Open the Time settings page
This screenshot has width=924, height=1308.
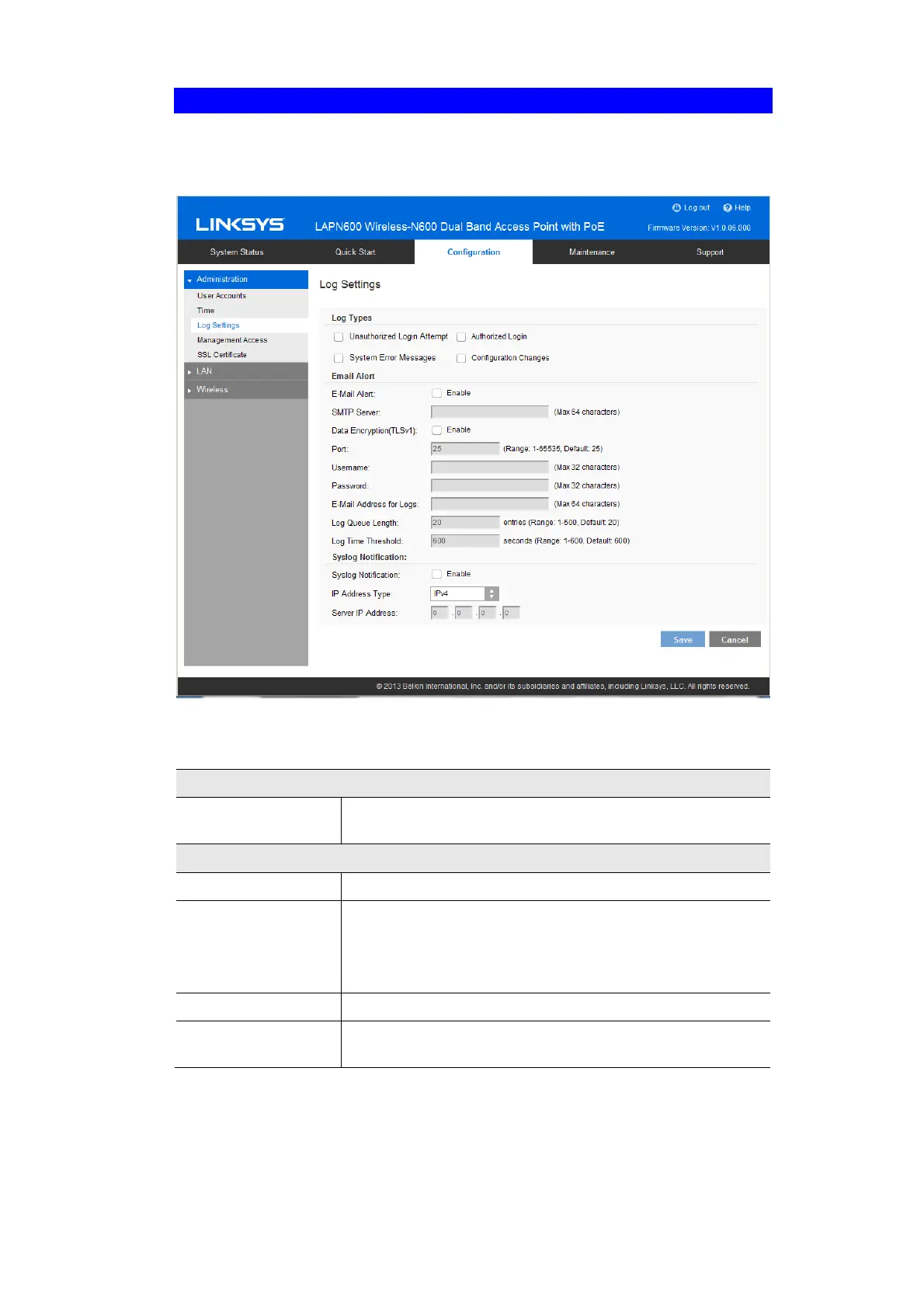(206, 311)
